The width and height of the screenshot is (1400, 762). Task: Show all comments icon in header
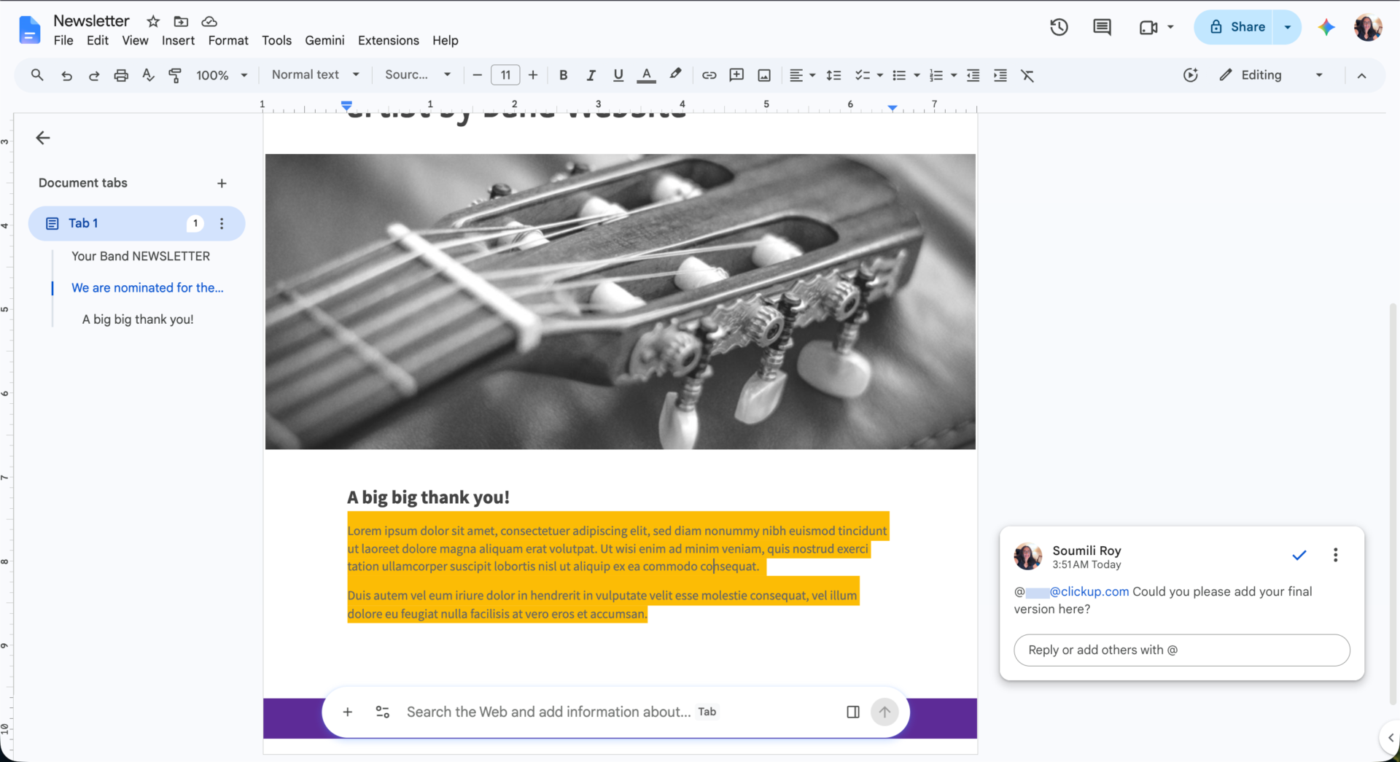[x=1102, y=27]
